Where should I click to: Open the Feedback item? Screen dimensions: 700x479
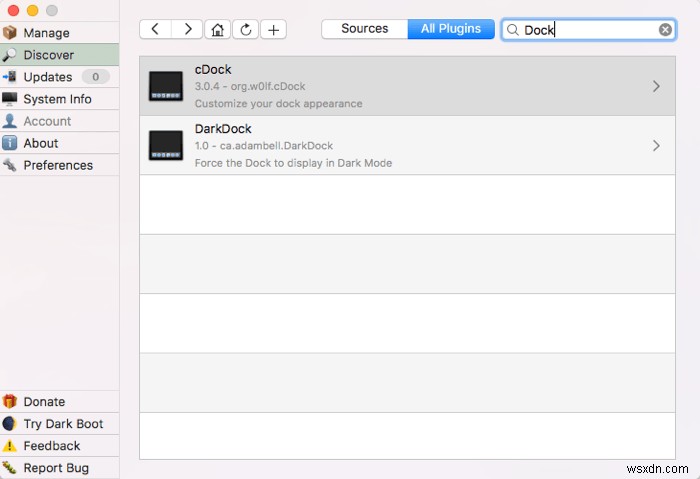click(x=59, y=446)
